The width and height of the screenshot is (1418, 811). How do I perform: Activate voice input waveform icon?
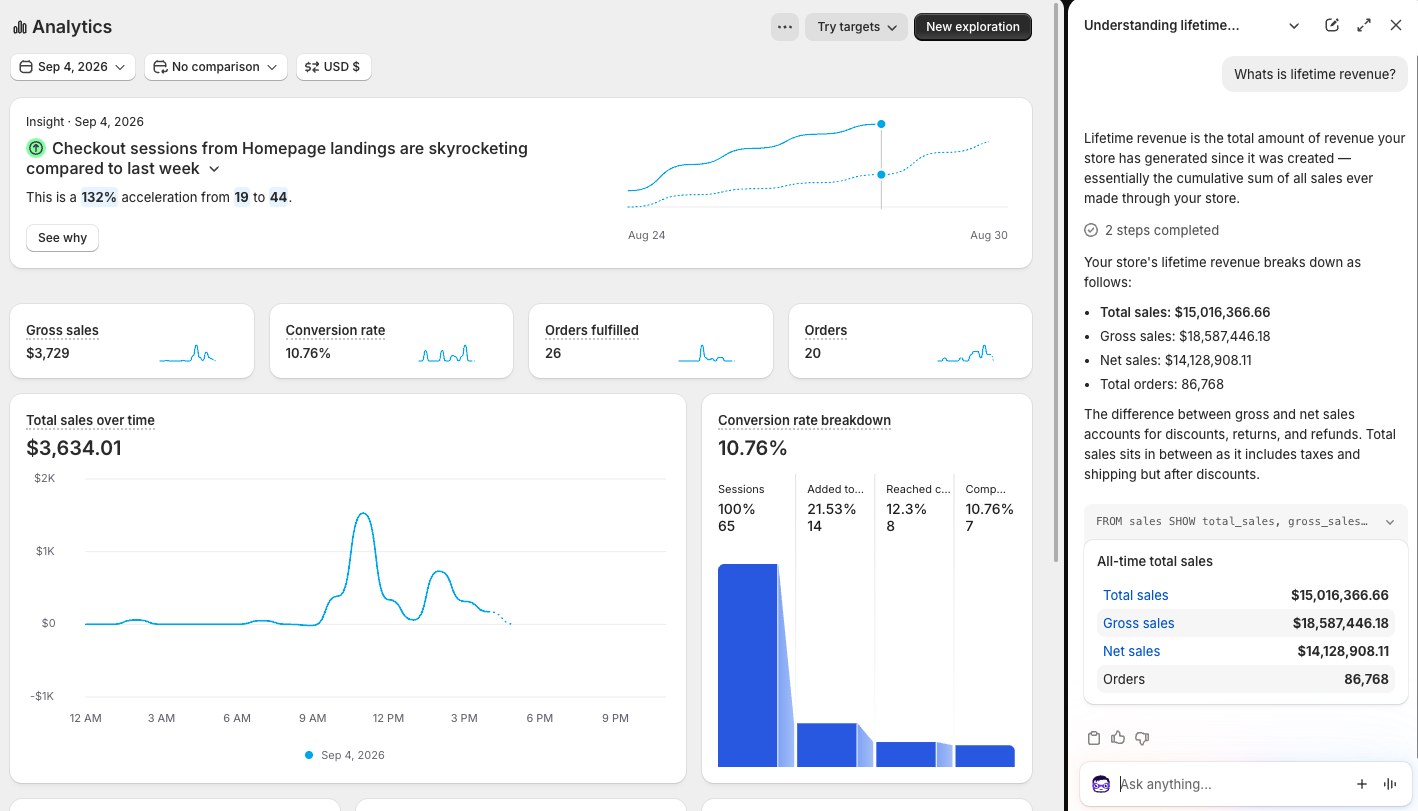1390,784
